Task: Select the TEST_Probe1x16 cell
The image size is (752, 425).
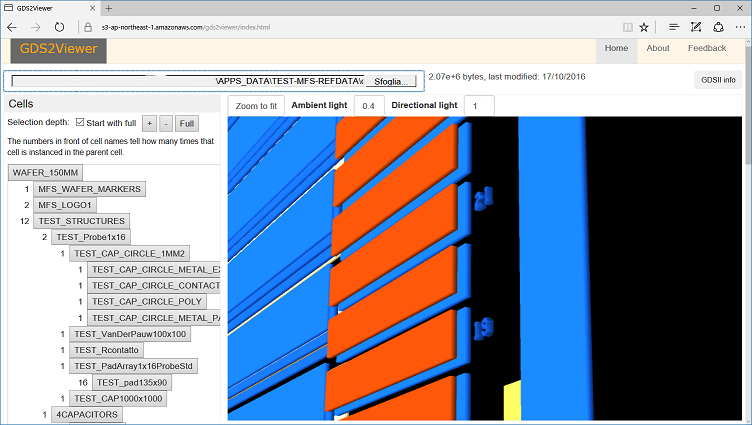Action: pos(91,237)
